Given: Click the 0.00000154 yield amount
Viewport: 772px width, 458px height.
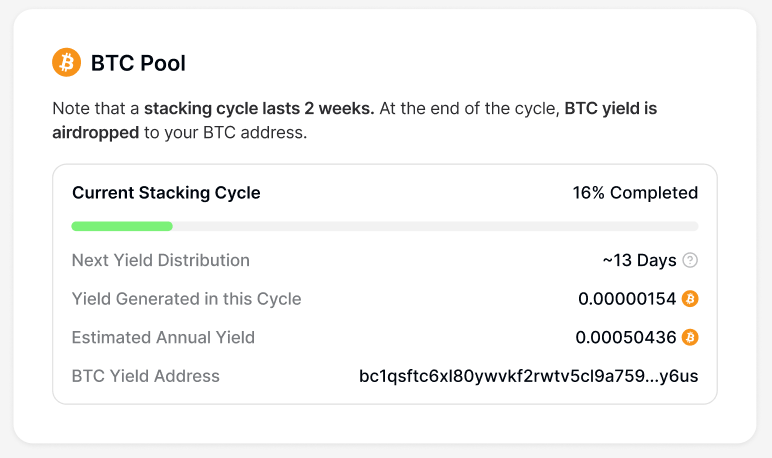Looking at the screenshot, I should pyautogui.click(x=627, y=298).
